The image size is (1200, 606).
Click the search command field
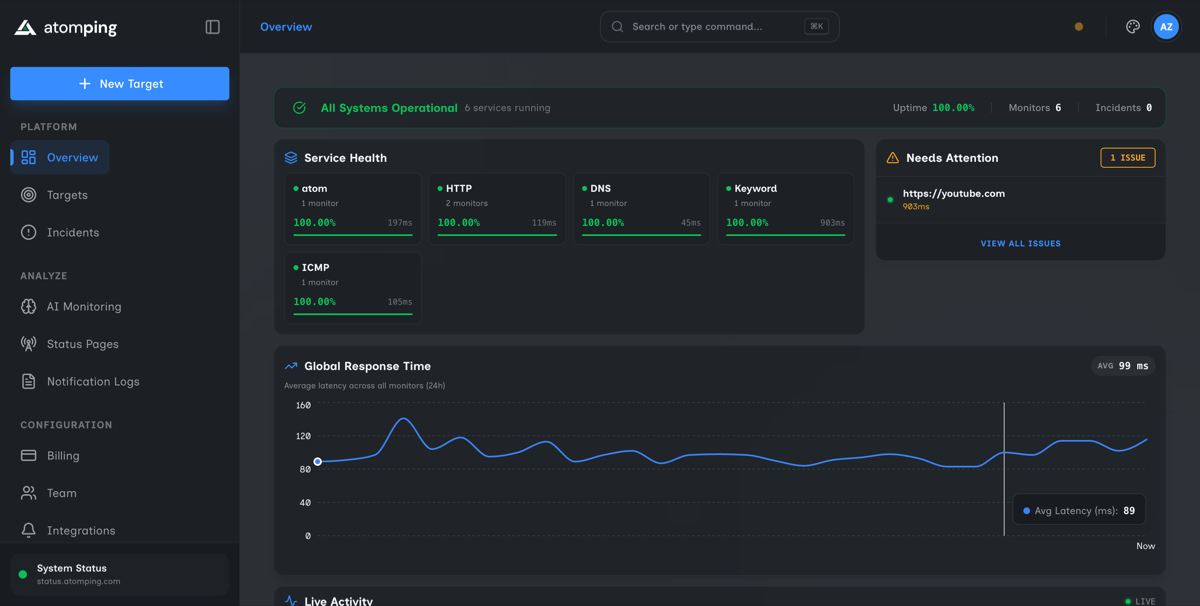tap(719, 26)
